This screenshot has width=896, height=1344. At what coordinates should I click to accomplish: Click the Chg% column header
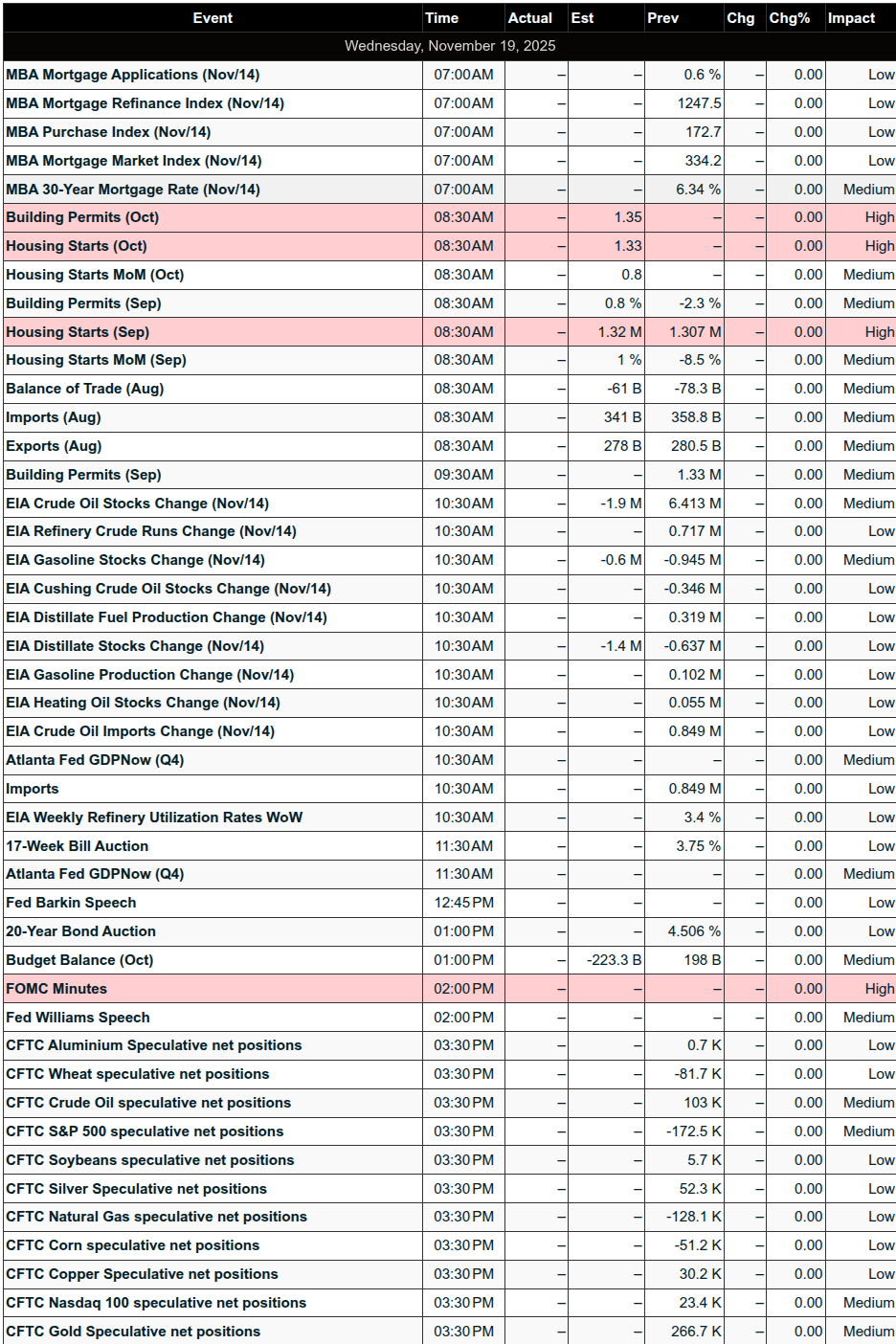click(790, 18)
